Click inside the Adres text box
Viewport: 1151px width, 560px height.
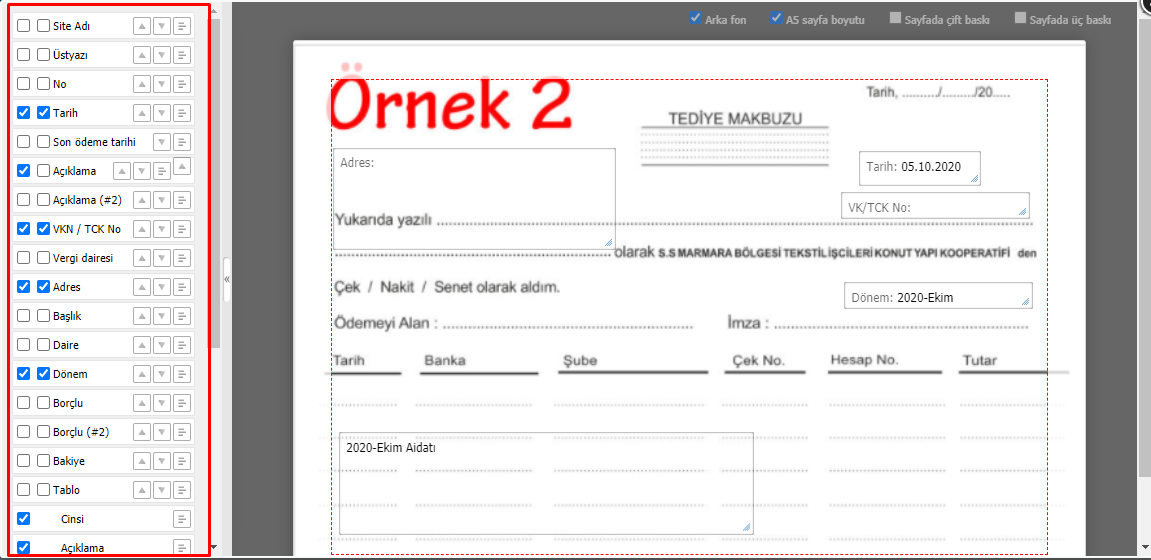tap(474, 199)
